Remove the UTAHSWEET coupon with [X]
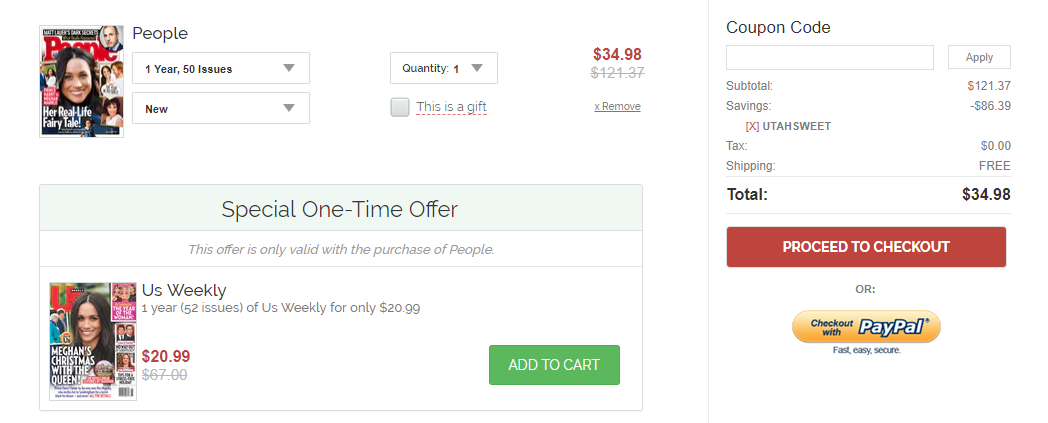The image size is (1048, 423). click(752, 126)
